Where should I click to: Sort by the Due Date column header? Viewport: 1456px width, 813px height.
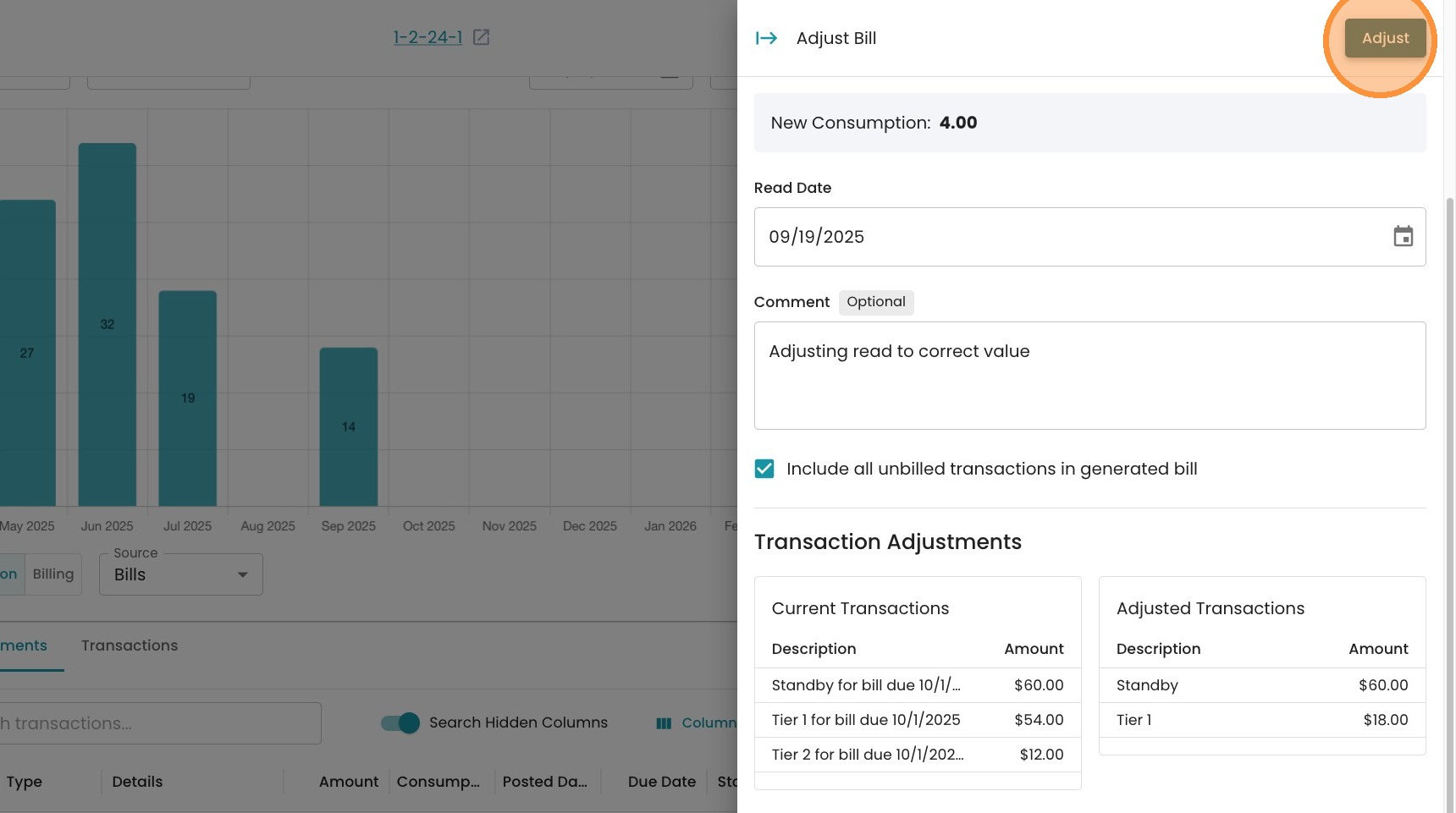(x=661, y=782)
